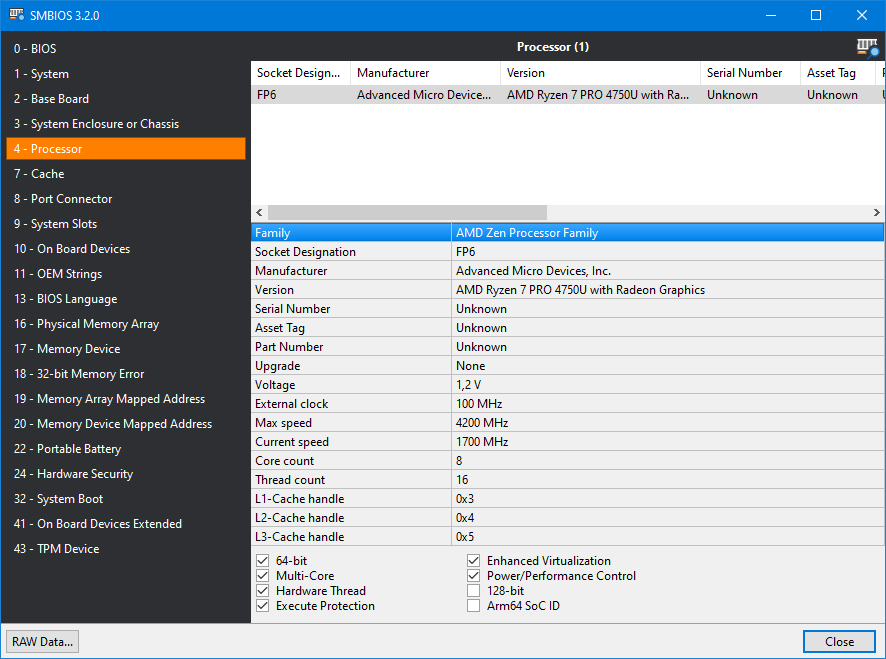
Task: Open 9 - System Slots
Action: [126, 224]
